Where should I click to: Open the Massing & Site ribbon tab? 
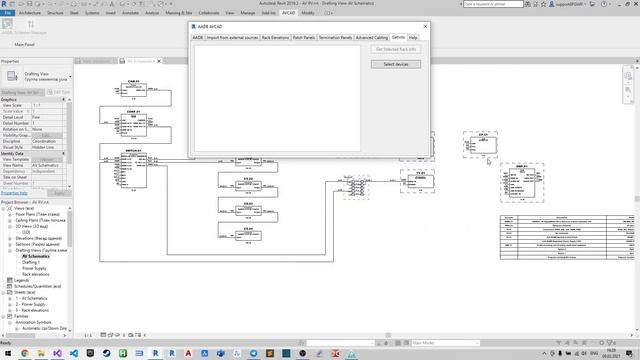(x=179, y=13)
